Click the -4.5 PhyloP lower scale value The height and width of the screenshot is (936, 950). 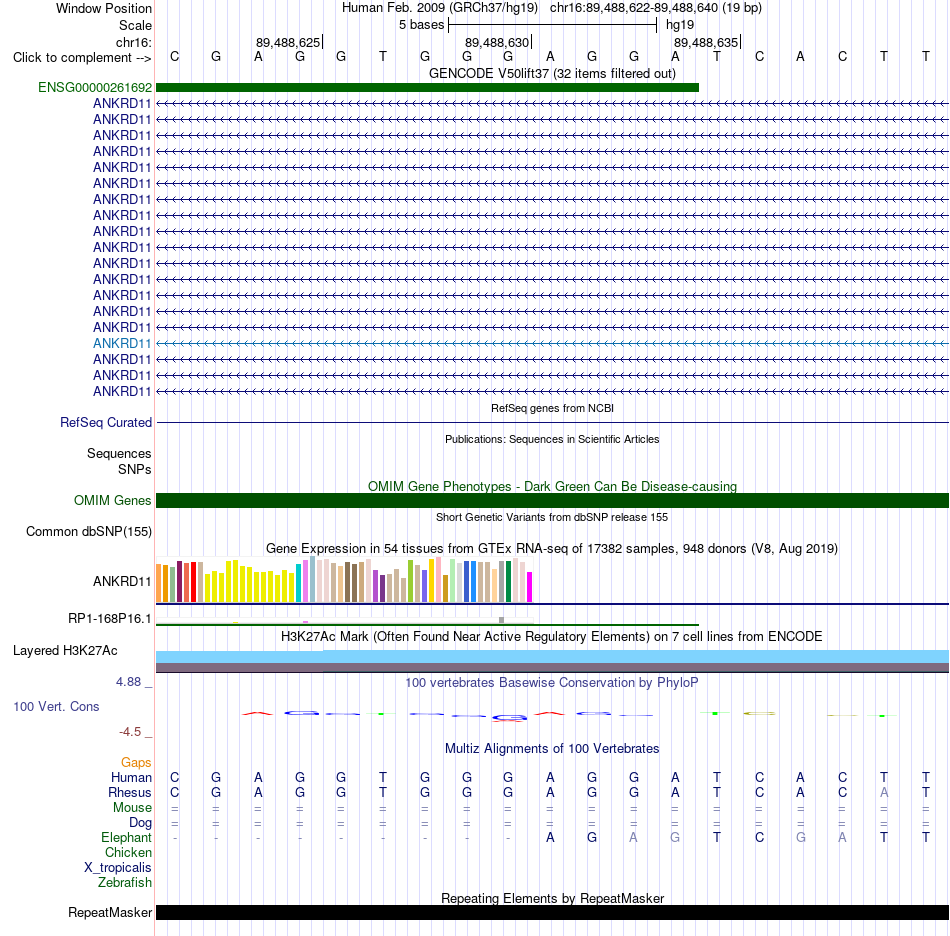point(130,732)
